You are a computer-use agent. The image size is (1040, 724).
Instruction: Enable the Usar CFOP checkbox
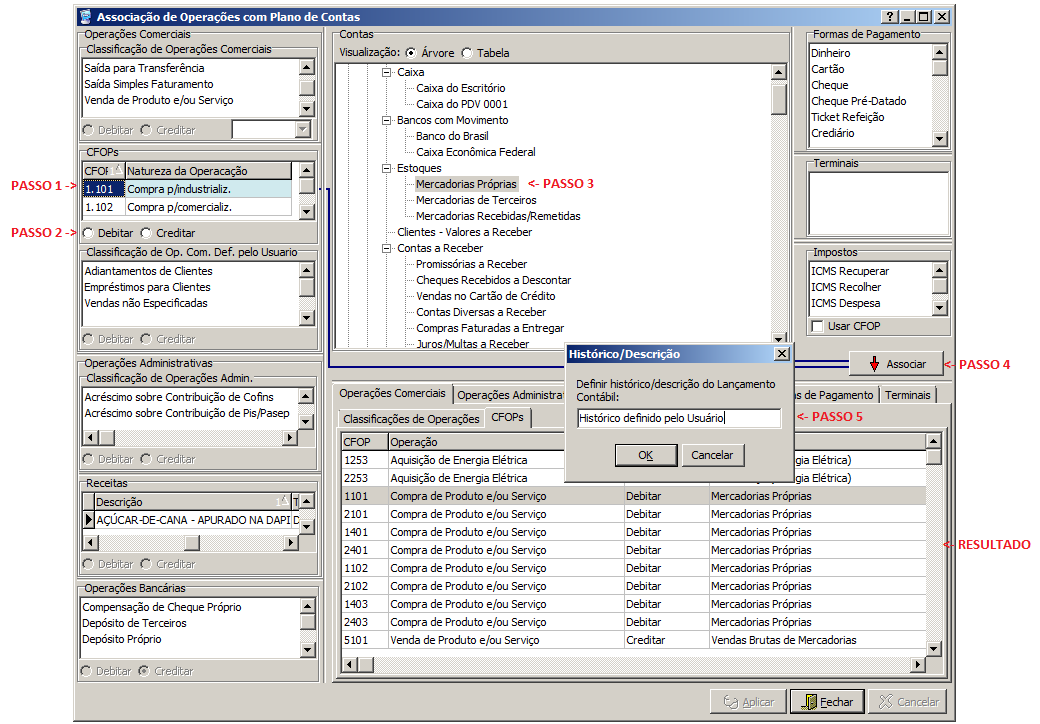(x=818, y=326)
